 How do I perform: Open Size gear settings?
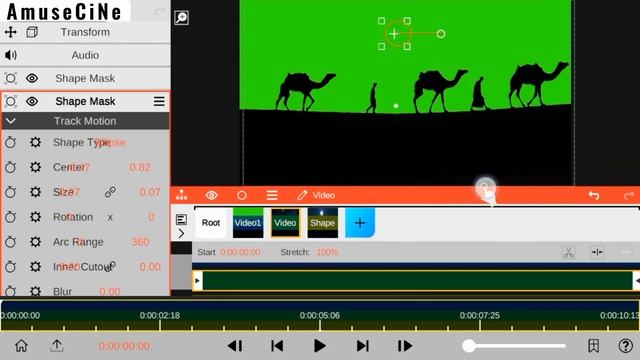36,192
